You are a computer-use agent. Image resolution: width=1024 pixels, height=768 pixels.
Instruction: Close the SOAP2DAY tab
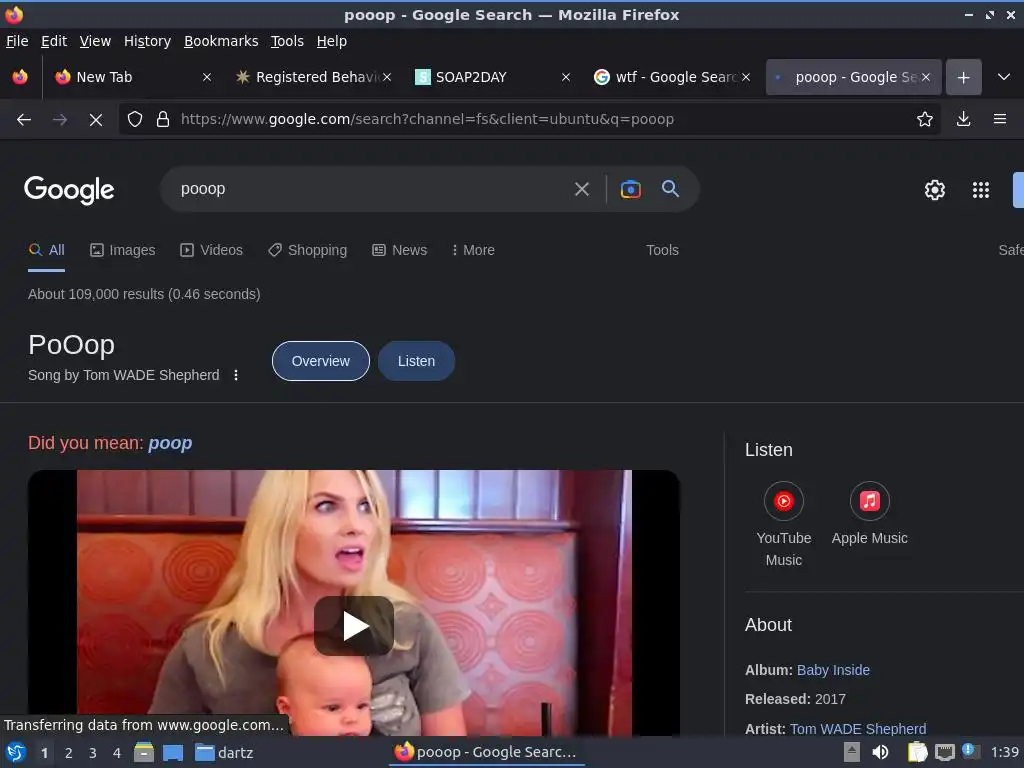[x=566, y=77]
